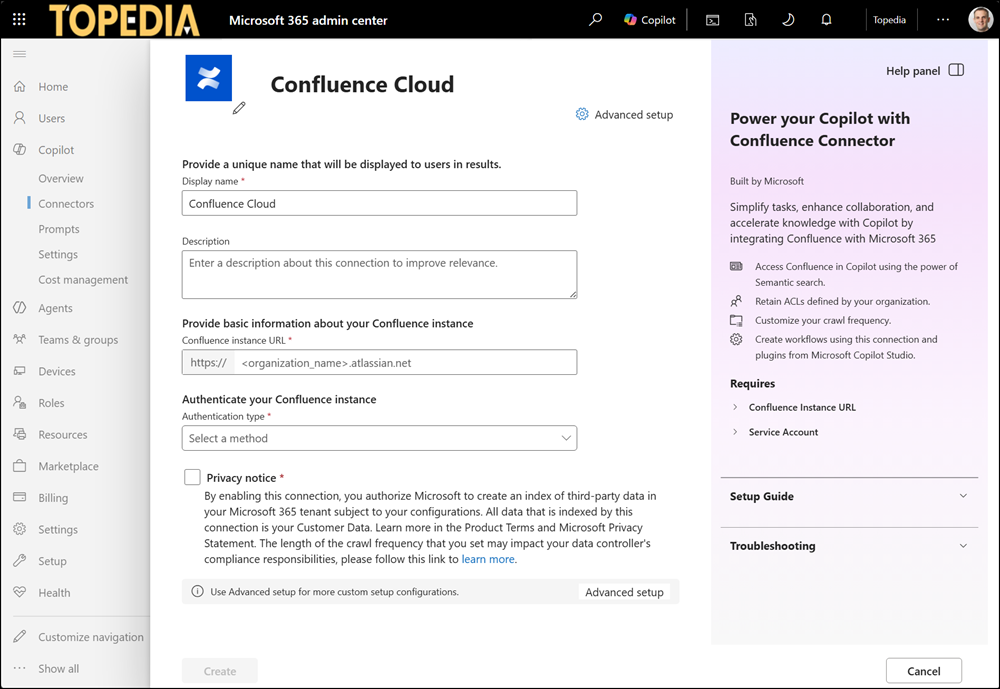This screenshot has height=689, width=1000.
Task: Open notifications bell icon
Action: (x=826, y=20)
